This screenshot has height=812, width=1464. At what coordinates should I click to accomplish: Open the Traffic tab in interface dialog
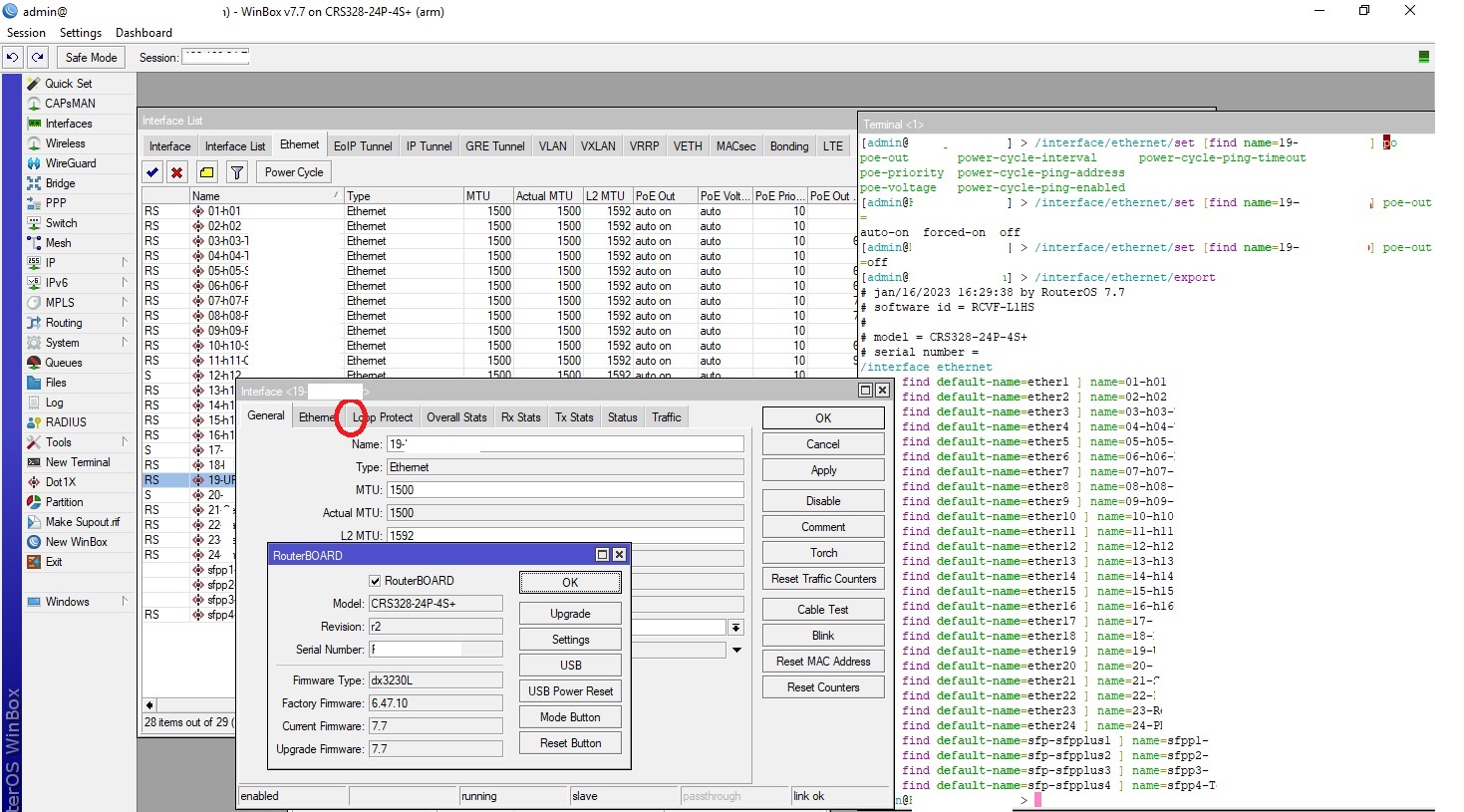[667, 417]
